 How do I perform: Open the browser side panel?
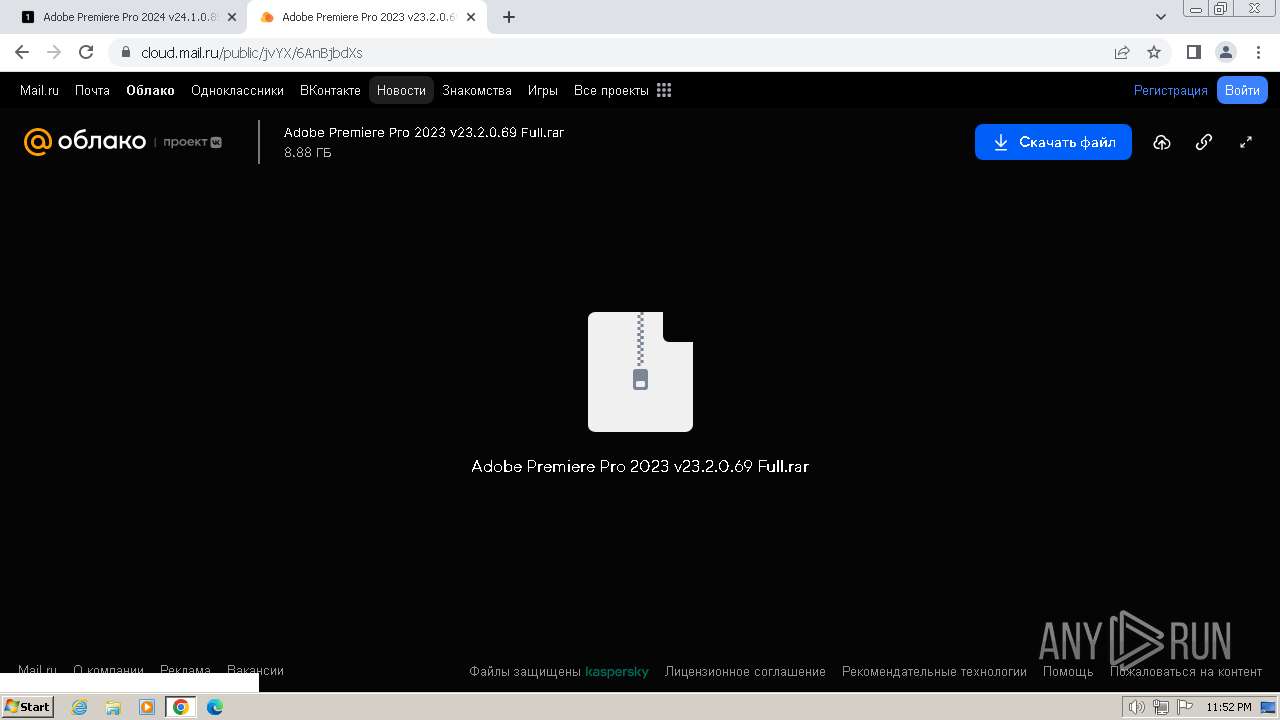[1194, 52]
